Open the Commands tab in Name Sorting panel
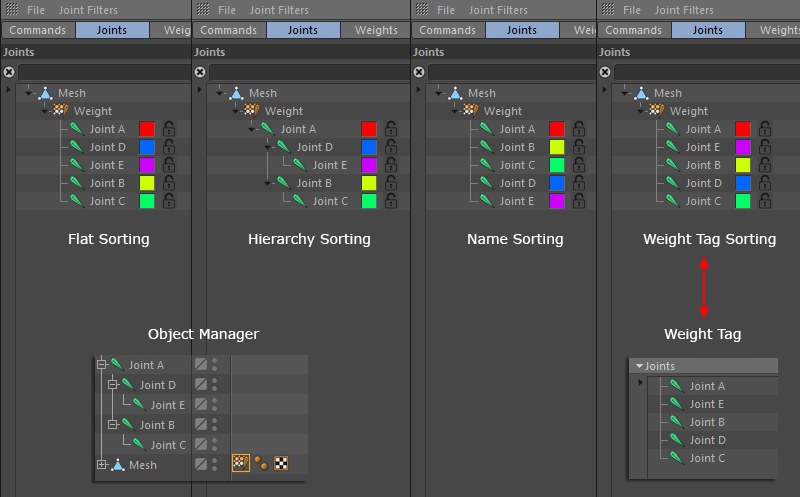The height and width of the screenshot is (497, 800). tap(447, 30)
